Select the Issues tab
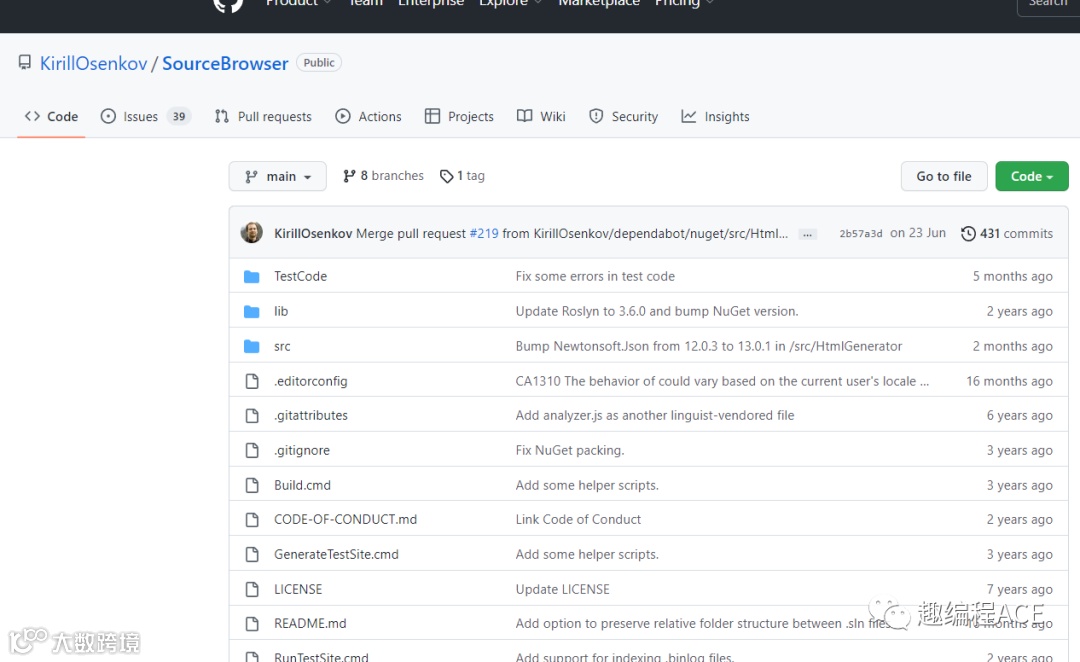Image resolution: width=1080 pixels, height=662 pixels. pyautogui.click(x=145, y=116)
